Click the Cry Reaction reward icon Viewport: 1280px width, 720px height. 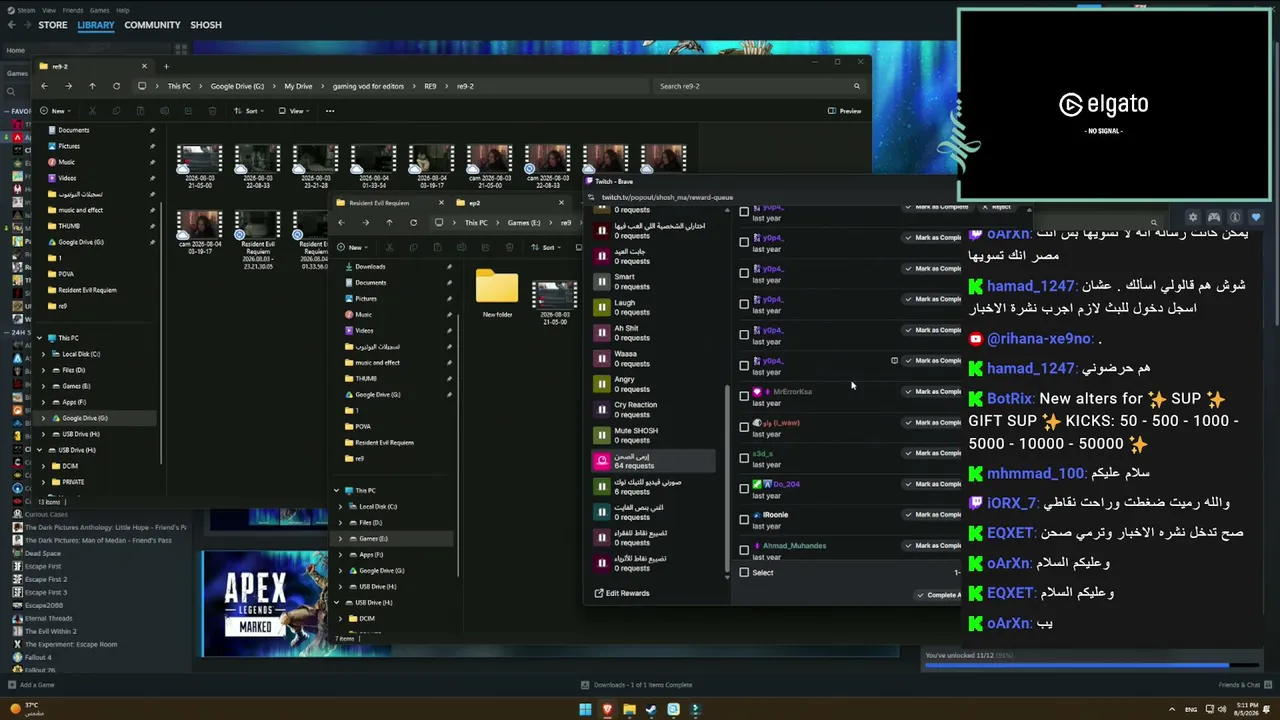point(601,409)
